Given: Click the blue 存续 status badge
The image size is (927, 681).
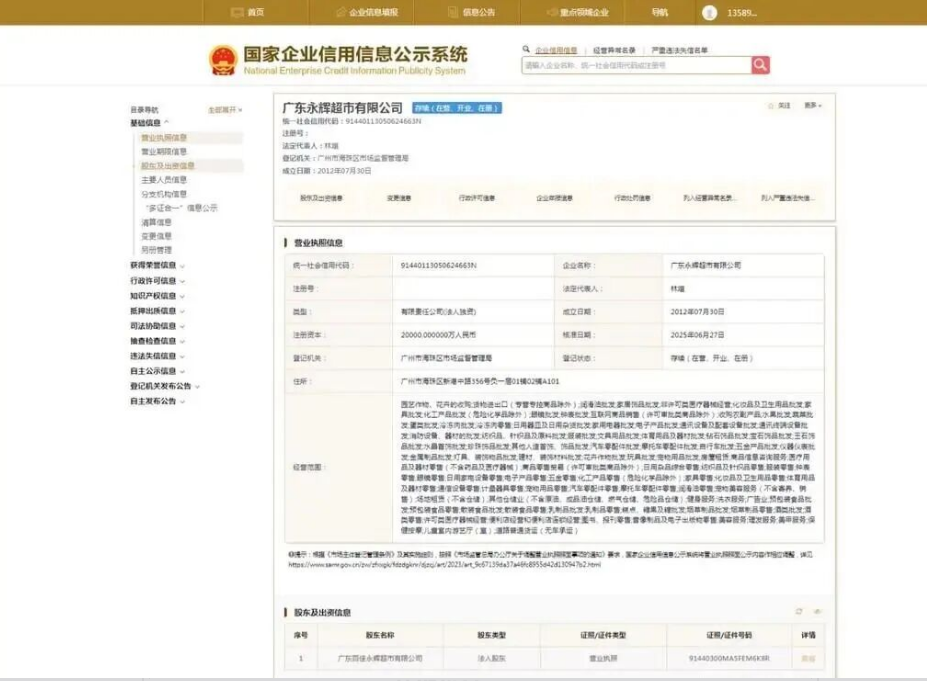Looking at the screenshot, I should point(457,108).
